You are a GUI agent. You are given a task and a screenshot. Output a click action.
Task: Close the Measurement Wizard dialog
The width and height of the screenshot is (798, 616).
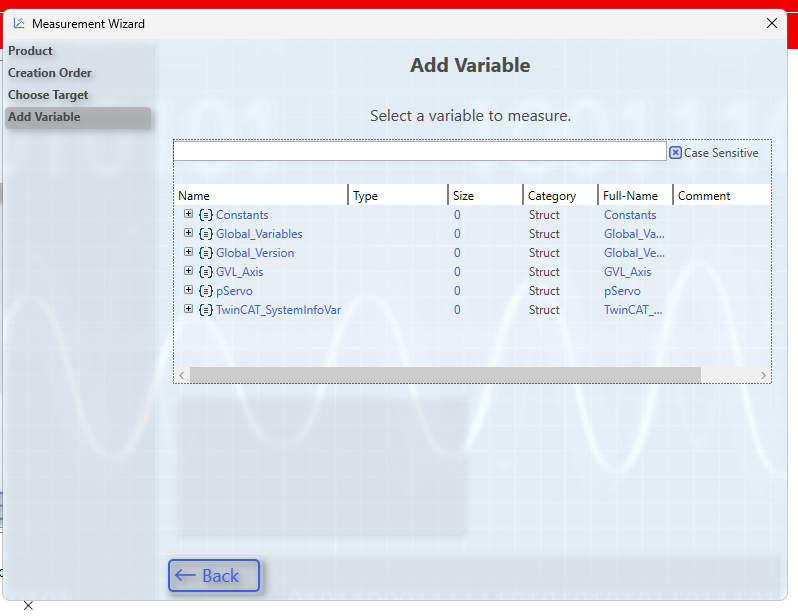tap(772, 23)
